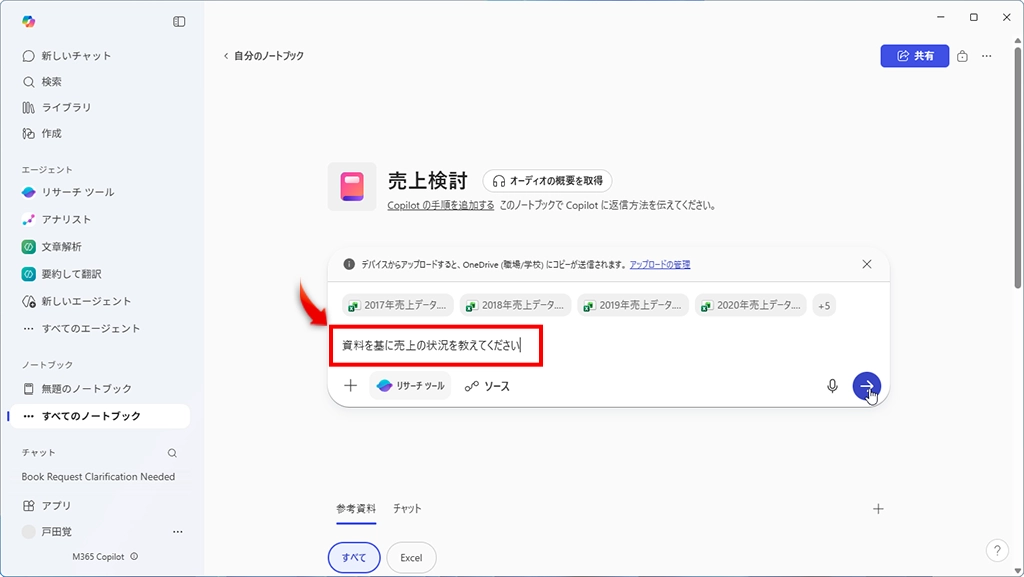Switch to the チャット tab

coord(407,509)
